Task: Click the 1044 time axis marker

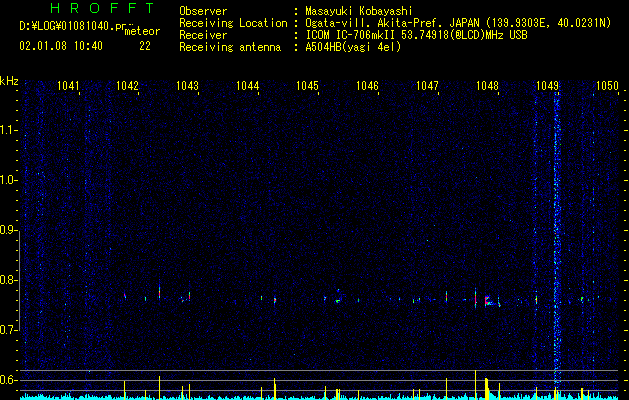Action: pyautogui.click(x=248, y=85)
